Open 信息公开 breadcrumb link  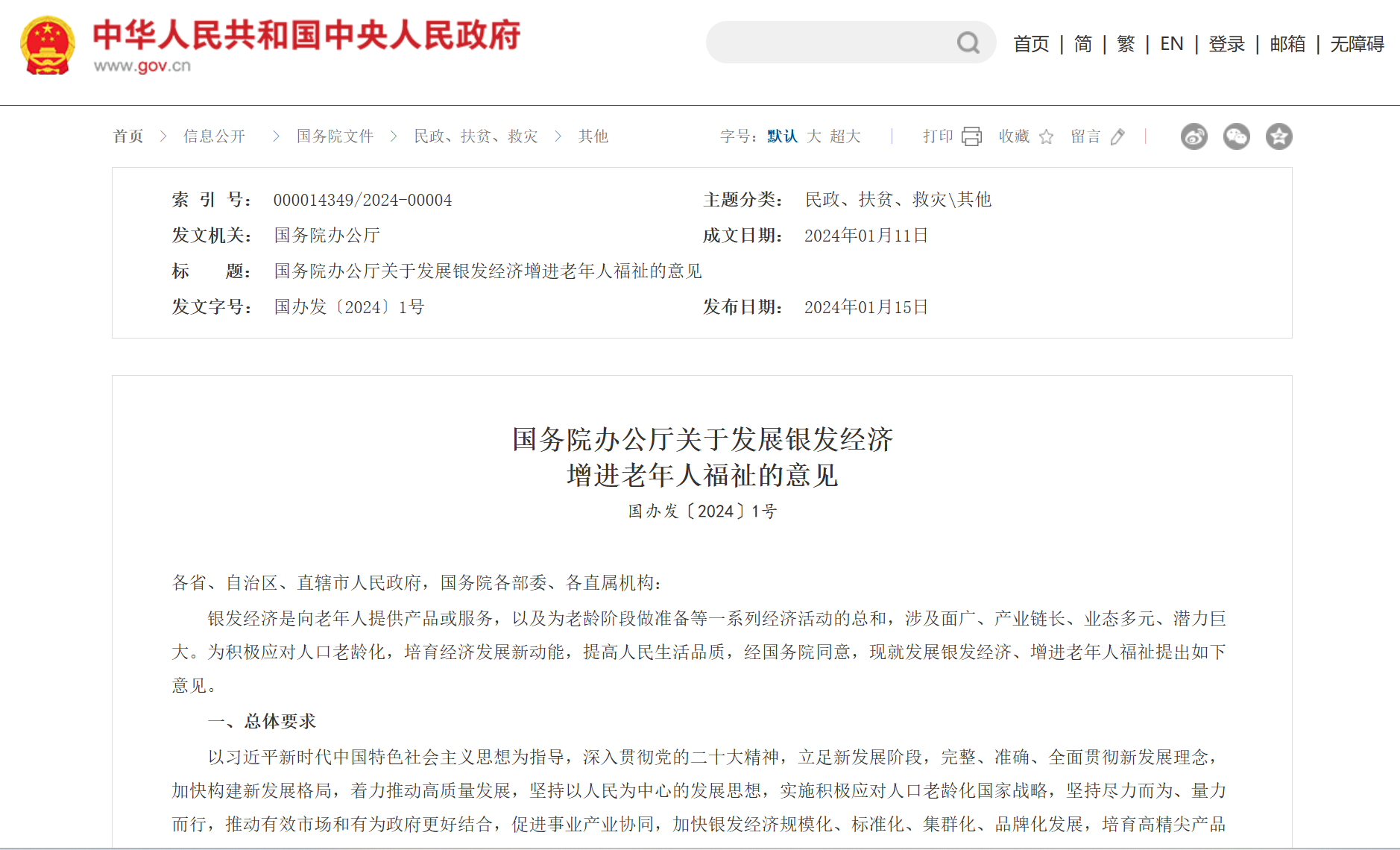tap(214, 136)
